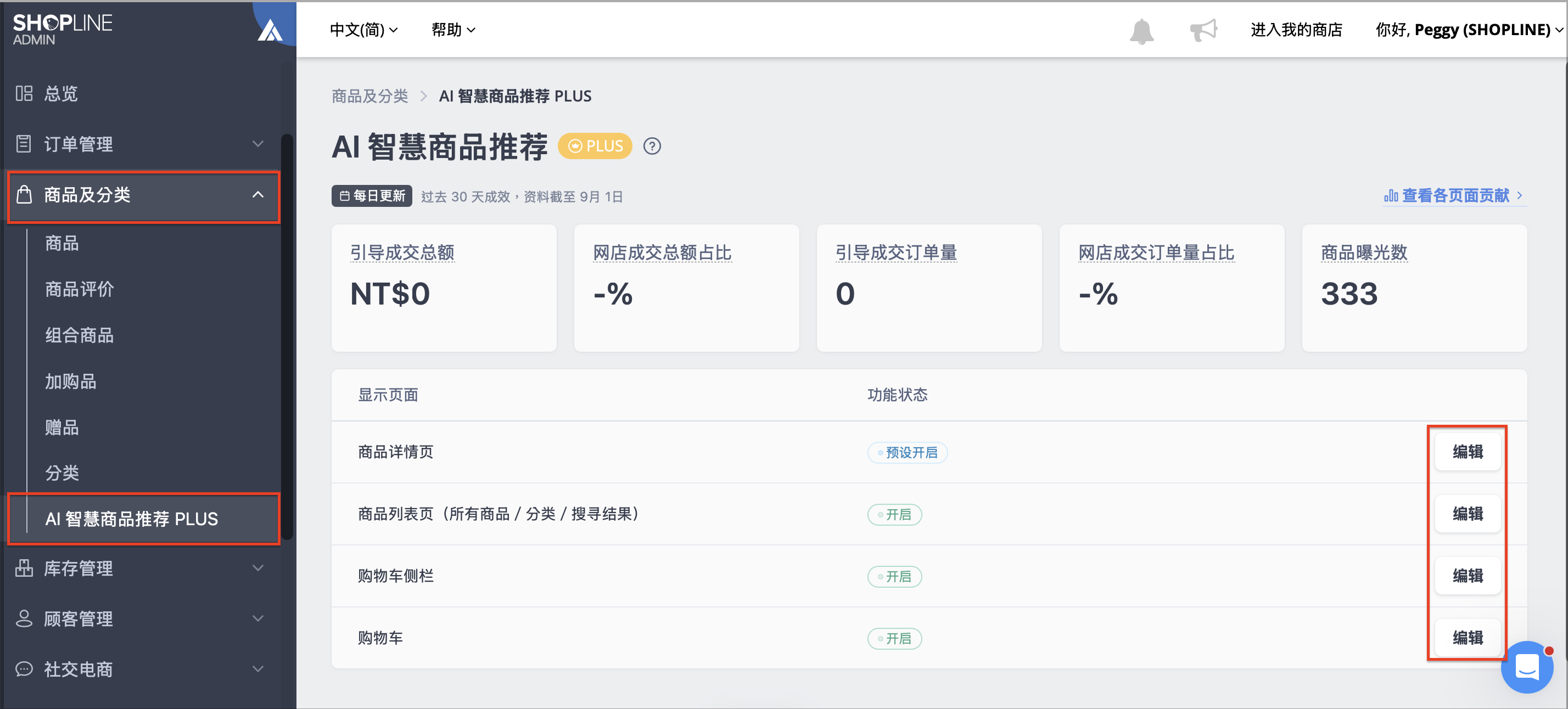Open the 组合商品 submenu item
This screenshot has height=709, width=1568.
80,335
